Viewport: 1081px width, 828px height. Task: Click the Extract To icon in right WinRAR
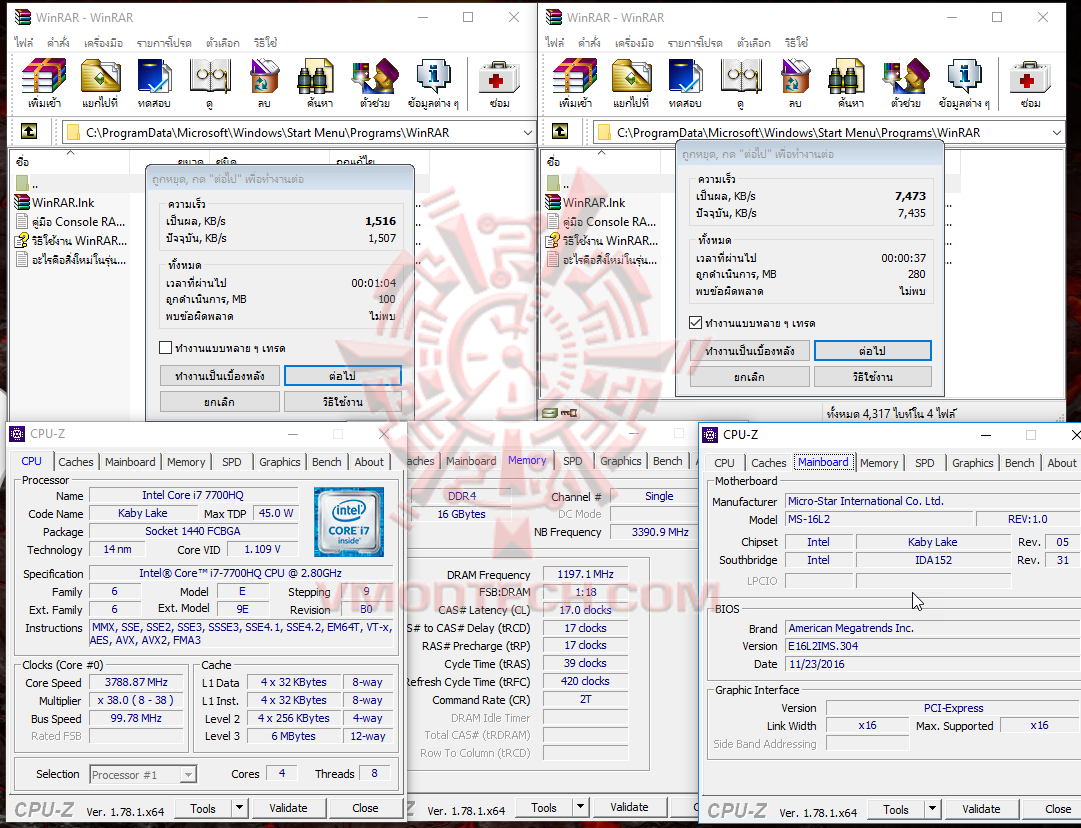coord(631,83)
